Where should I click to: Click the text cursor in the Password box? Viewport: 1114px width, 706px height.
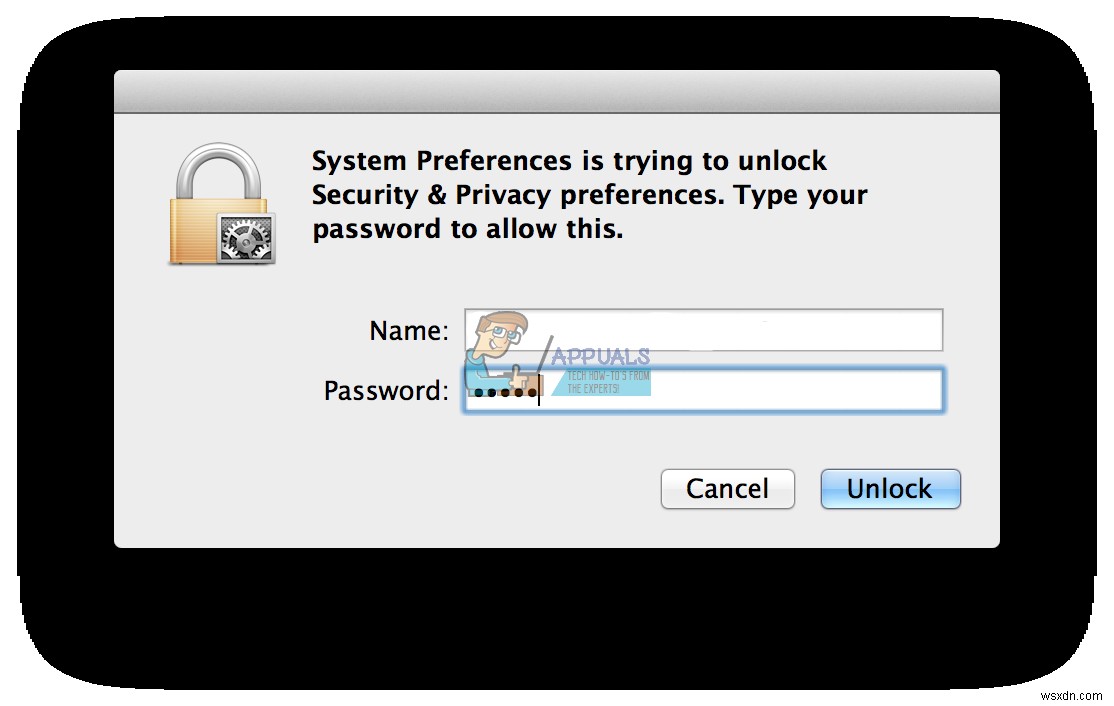(541, 391)
